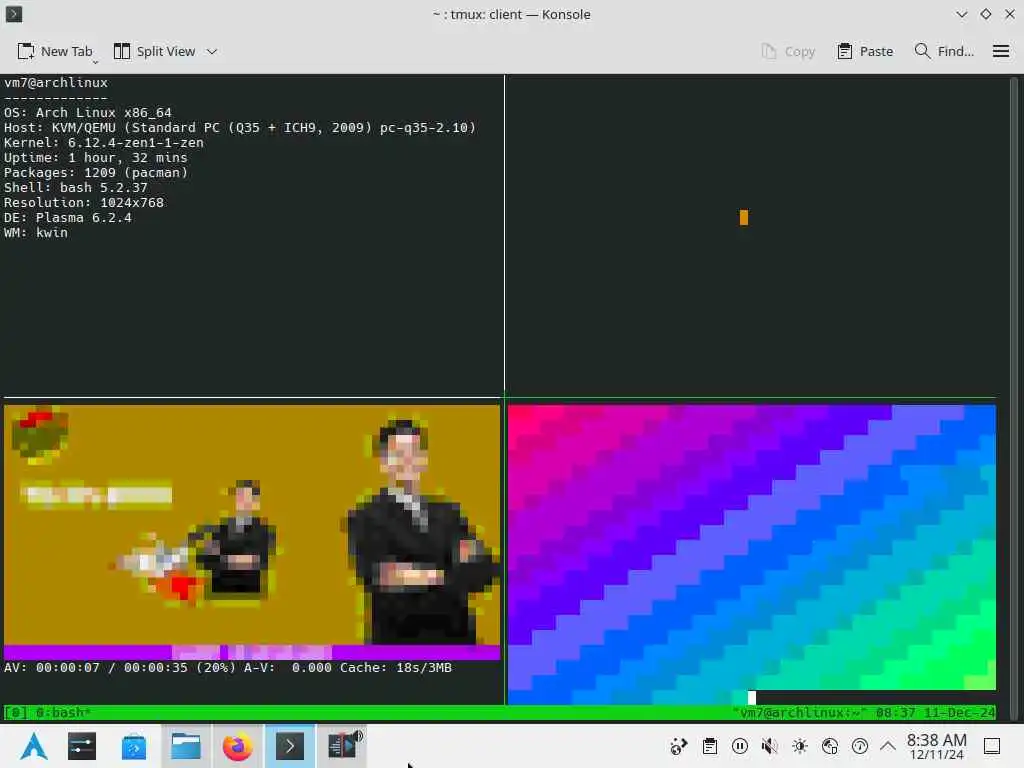The width and height of the screenshot is (1024, 768).
Task: Open System Settings from the taskbar
Action: (x=82, y=746)
